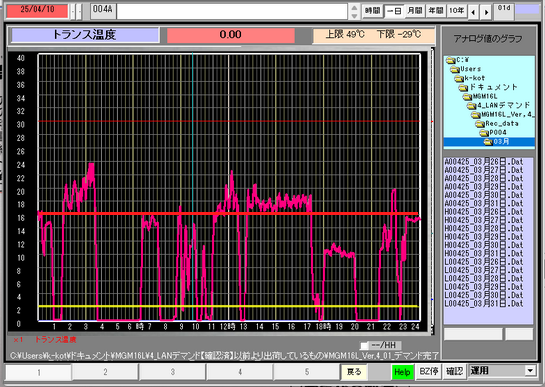Click the 上限 49℃ 下限 -29℃ limits label

[x=374, y=35]
